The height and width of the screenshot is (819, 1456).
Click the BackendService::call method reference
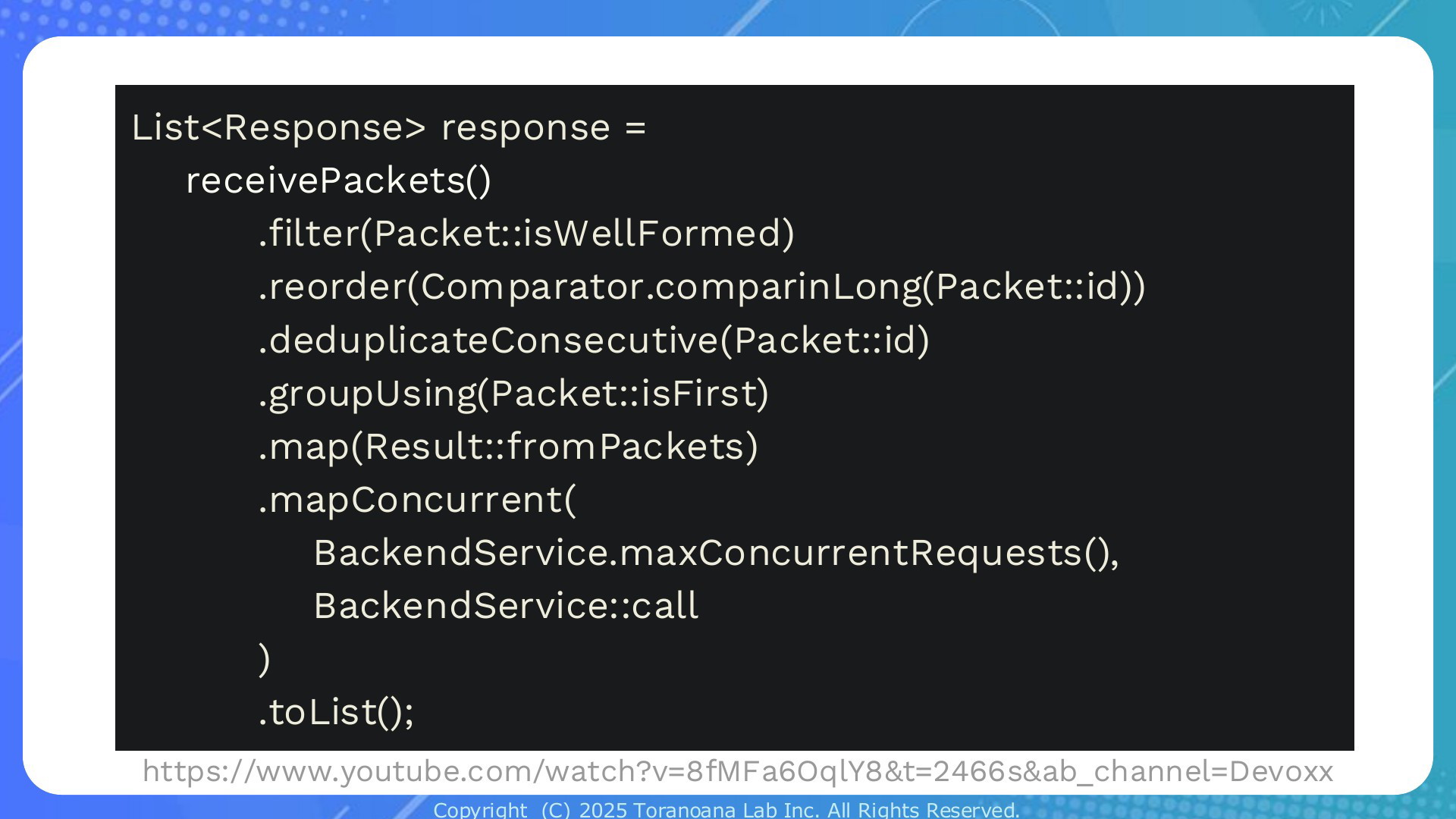point(506,606)
